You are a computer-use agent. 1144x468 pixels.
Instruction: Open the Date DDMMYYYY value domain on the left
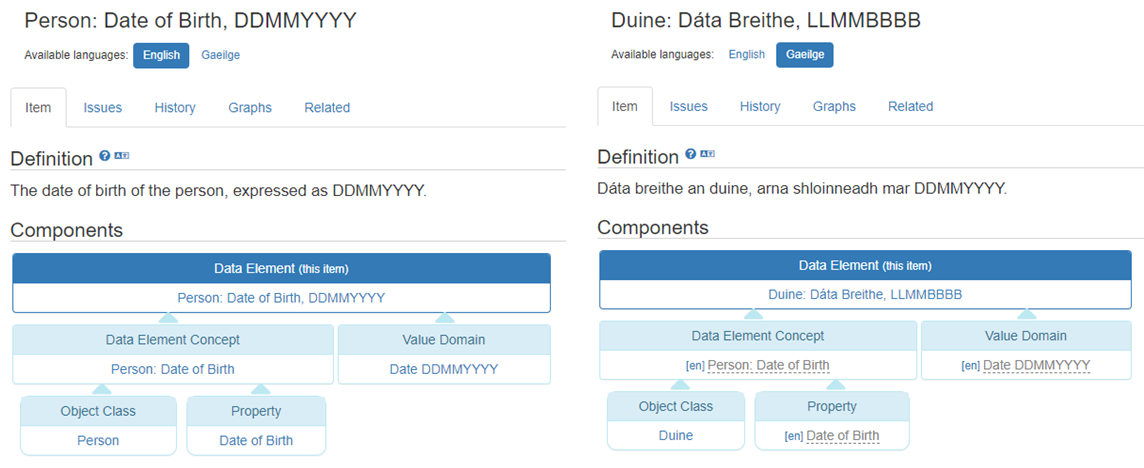tap(444, 369)
